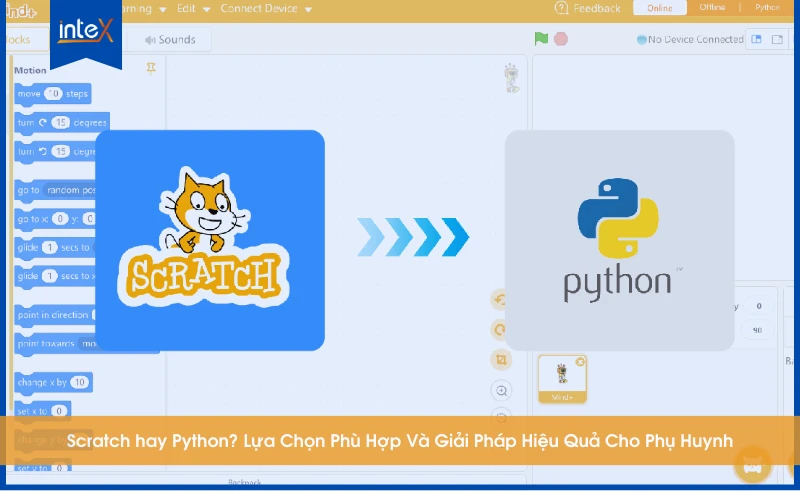Click the blue device status dot
800x500 pixels.
click(641, 39)
